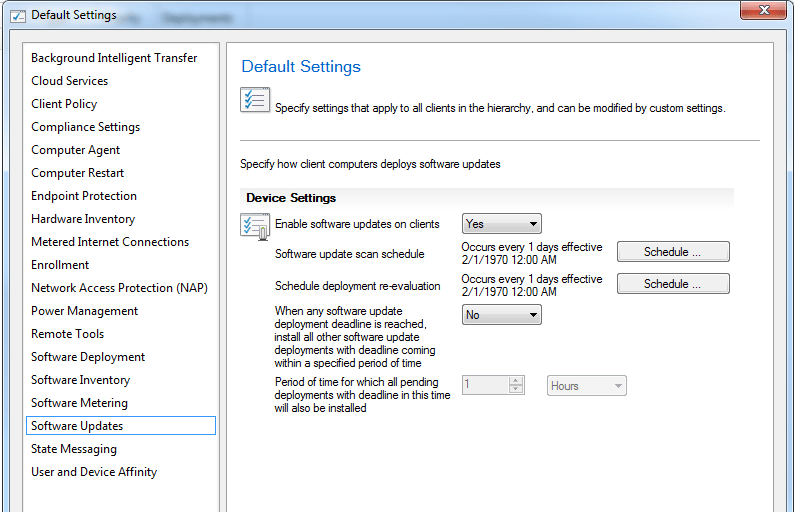The width and height of the screenshot is (794, 512).
Task: Select Background Intelligent Transfer settings
Action: 114,58
